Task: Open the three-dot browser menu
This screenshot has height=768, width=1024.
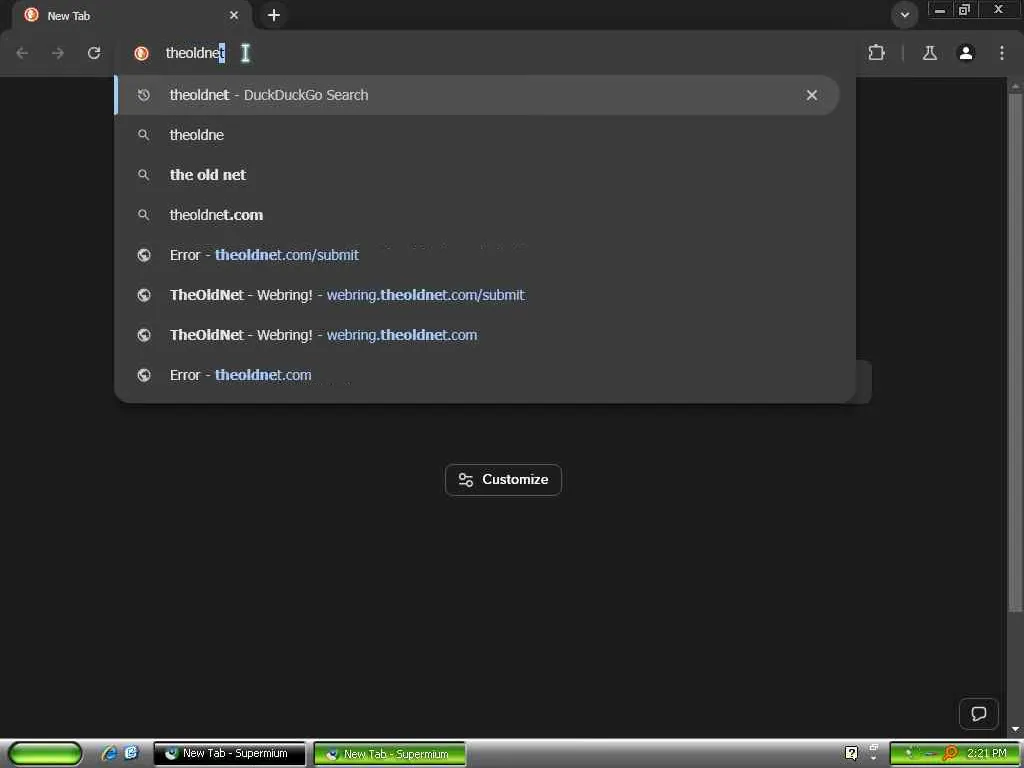Action: pos(1002,53)
